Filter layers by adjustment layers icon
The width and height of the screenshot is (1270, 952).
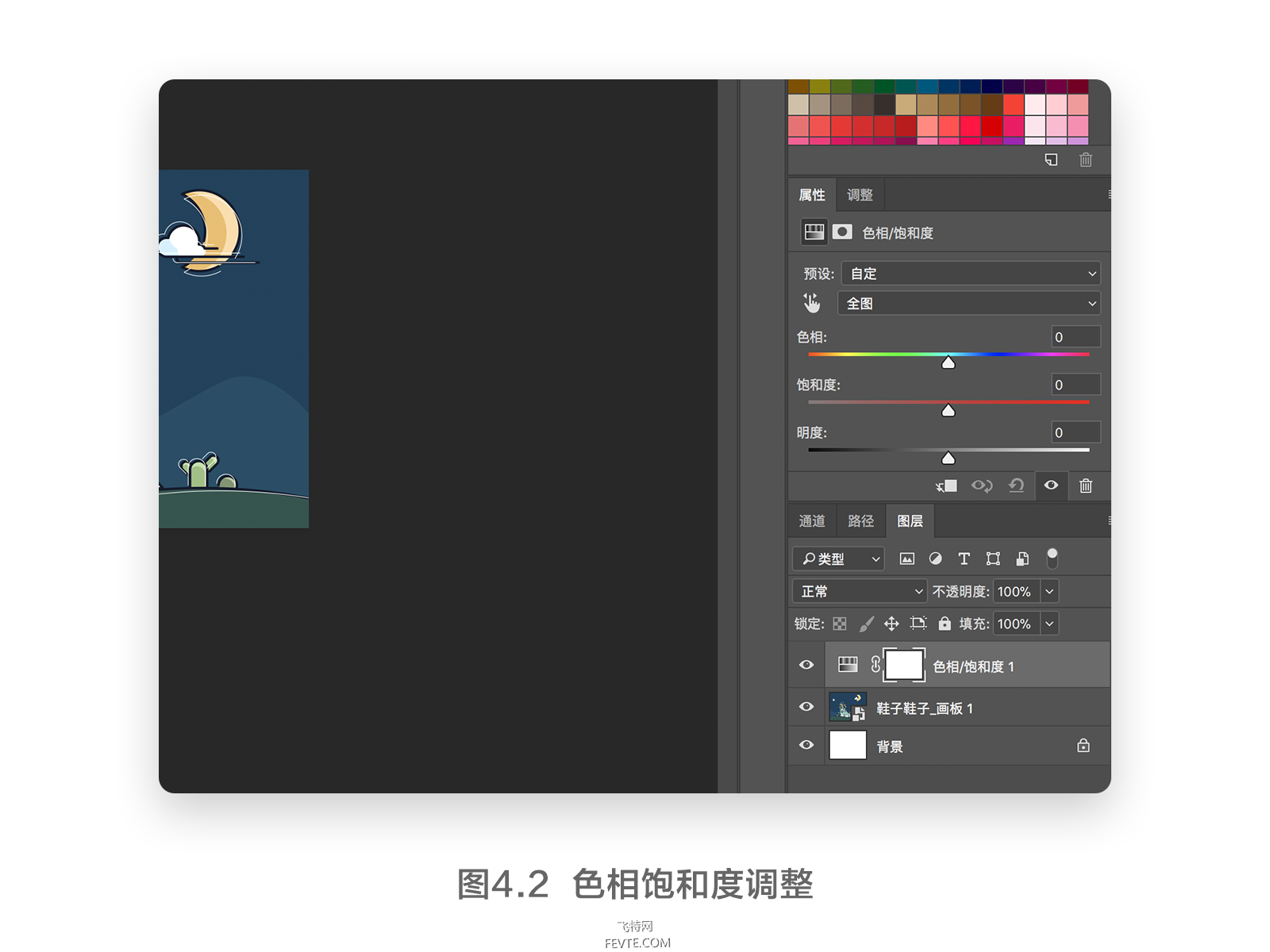(x=936, y=559)
